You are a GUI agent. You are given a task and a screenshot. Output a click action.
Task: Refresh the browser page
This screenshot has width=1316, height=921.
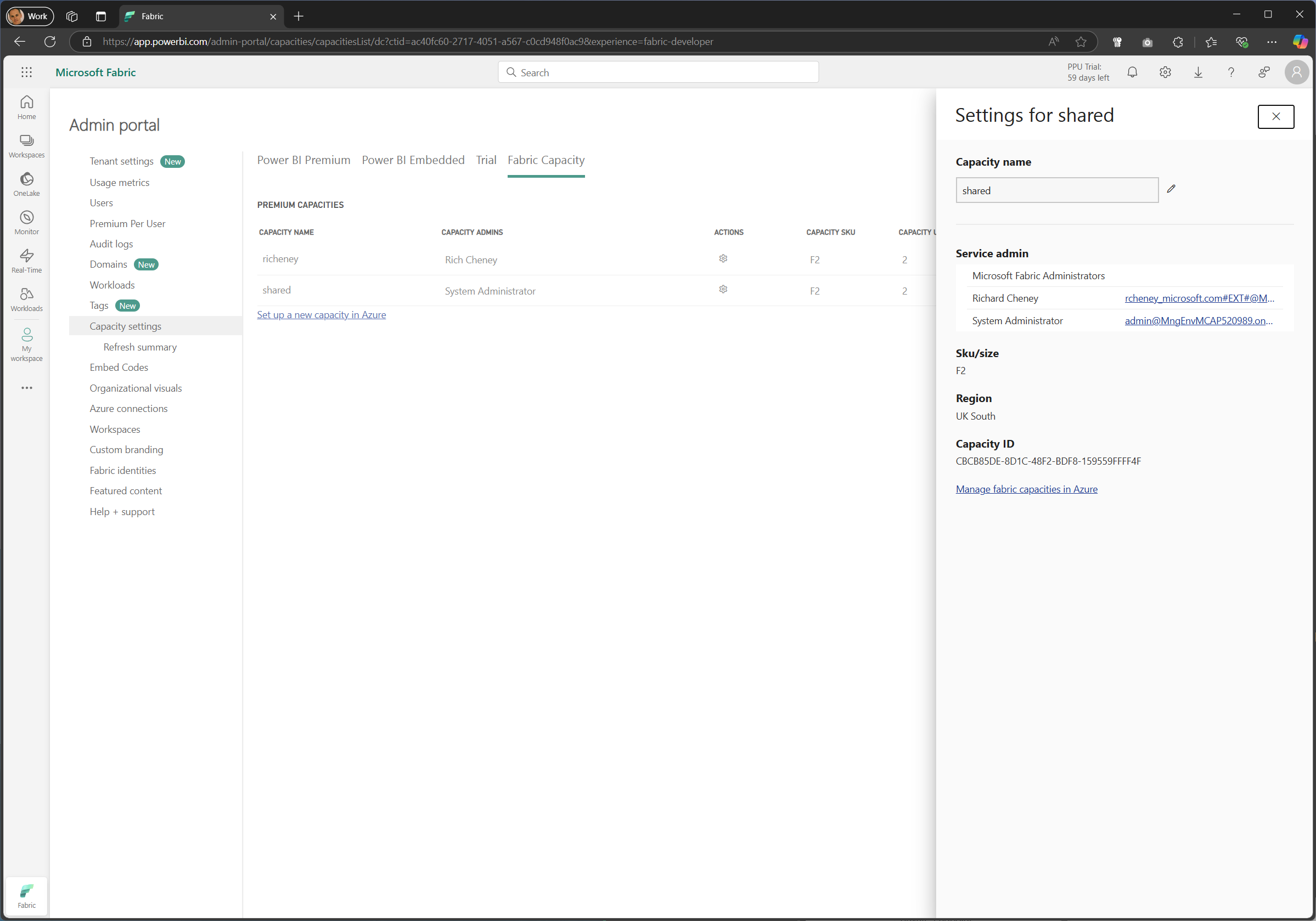[x=50, y=41]
